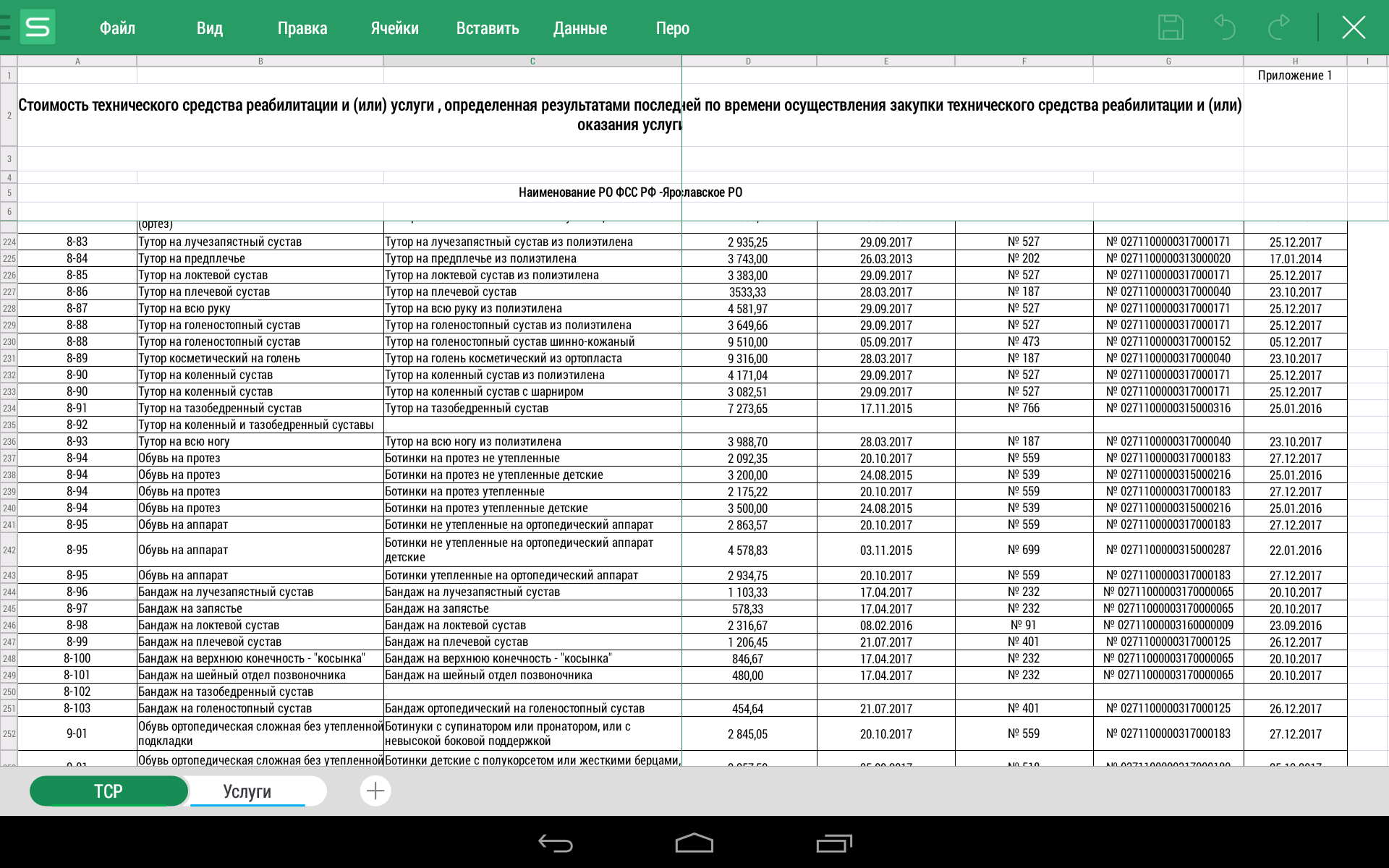
Task: Select cell '№ 0271100000317000152'
Action: (x=1168, y=342)
